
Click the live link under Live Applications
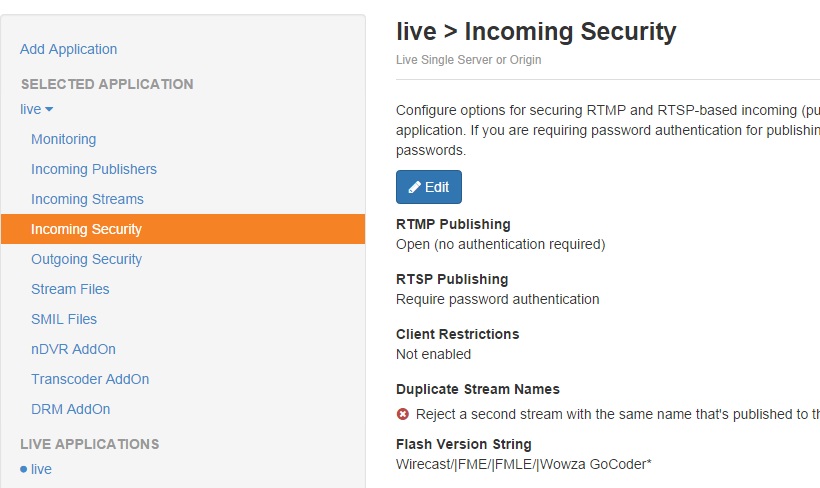coord(41,469)
